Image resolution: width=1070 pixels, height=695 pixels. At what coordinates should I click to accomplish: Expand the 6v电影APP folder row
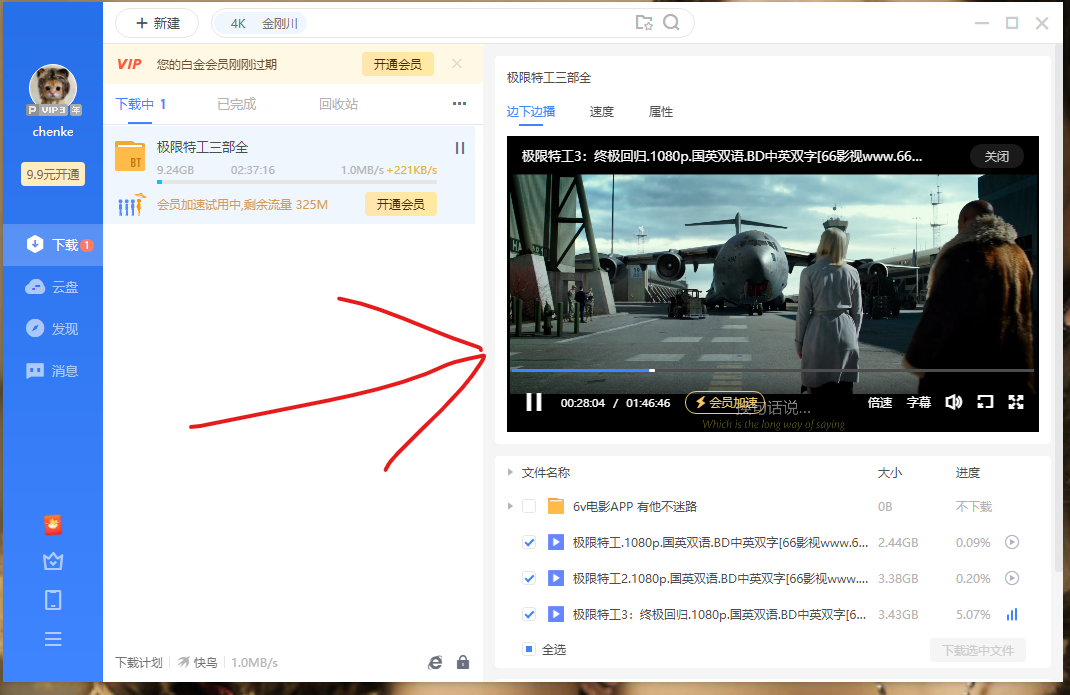pyautogui.click(x=510, y=506)
